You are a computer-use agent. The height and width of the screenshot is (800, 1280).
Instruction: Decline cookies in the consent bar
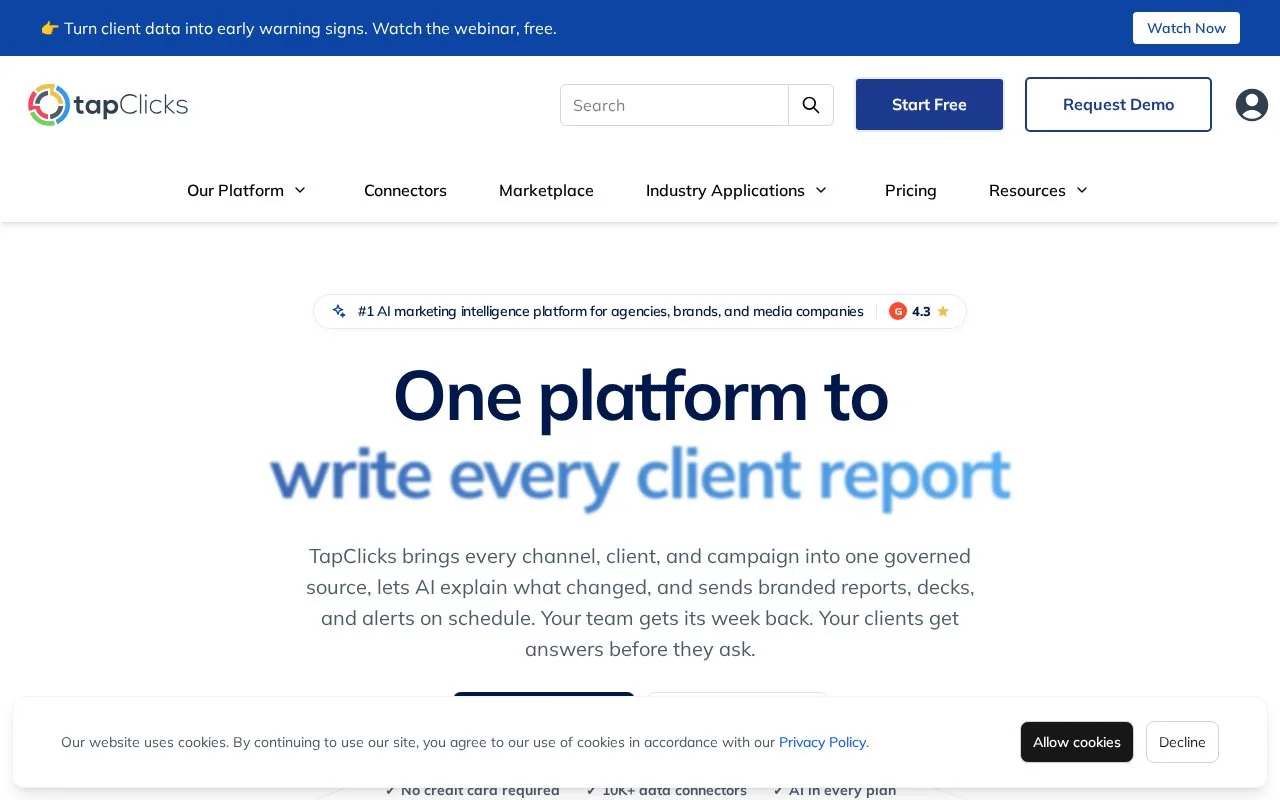coord(1182,742)
